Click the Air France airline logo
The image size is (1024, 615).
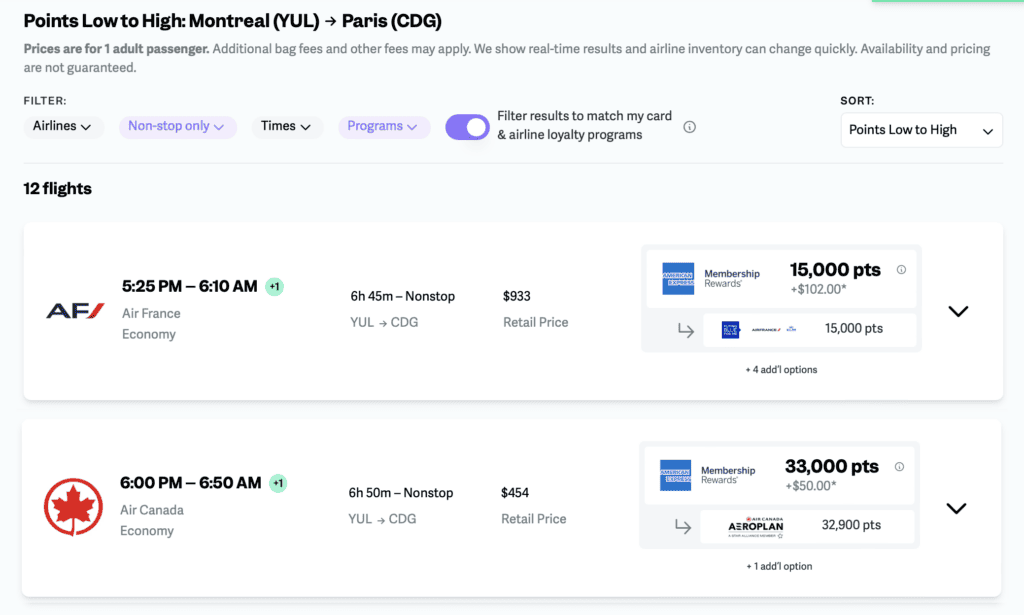click(x=75, y=311)
